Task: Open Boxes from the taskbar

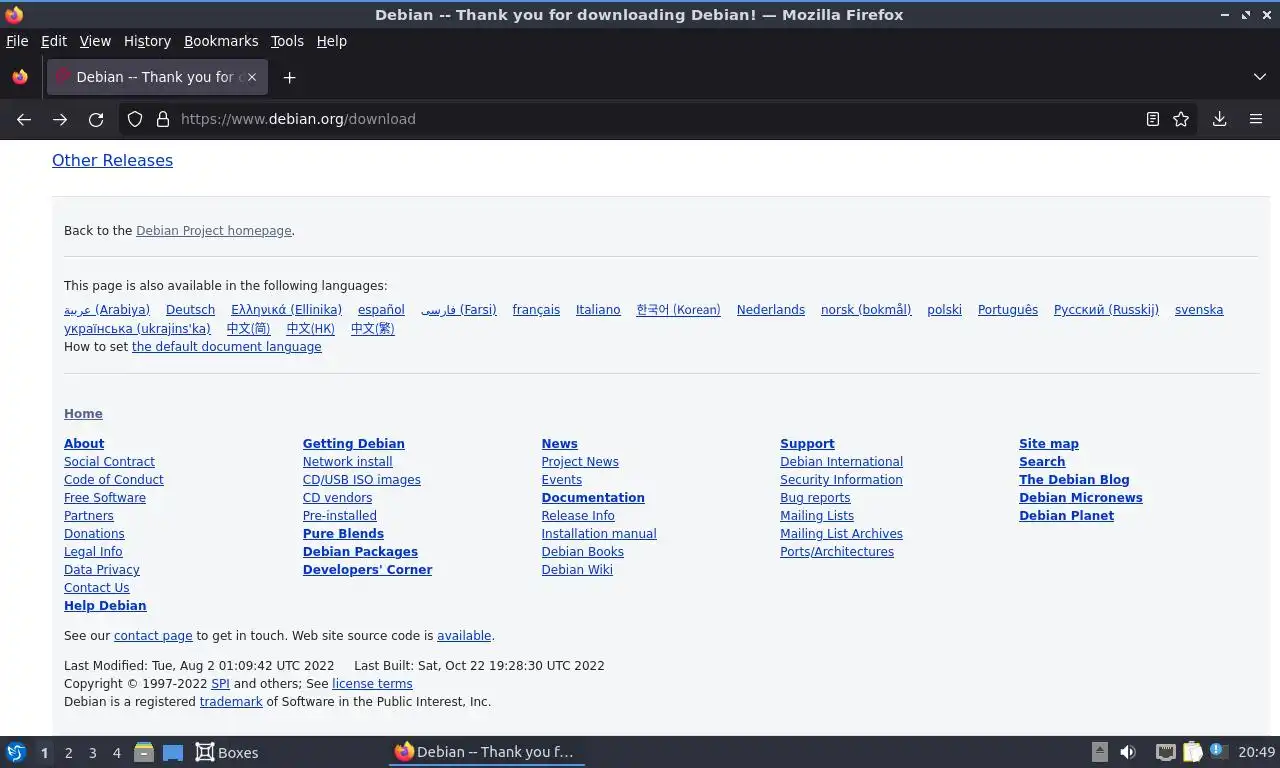Action: click(227, 752)
